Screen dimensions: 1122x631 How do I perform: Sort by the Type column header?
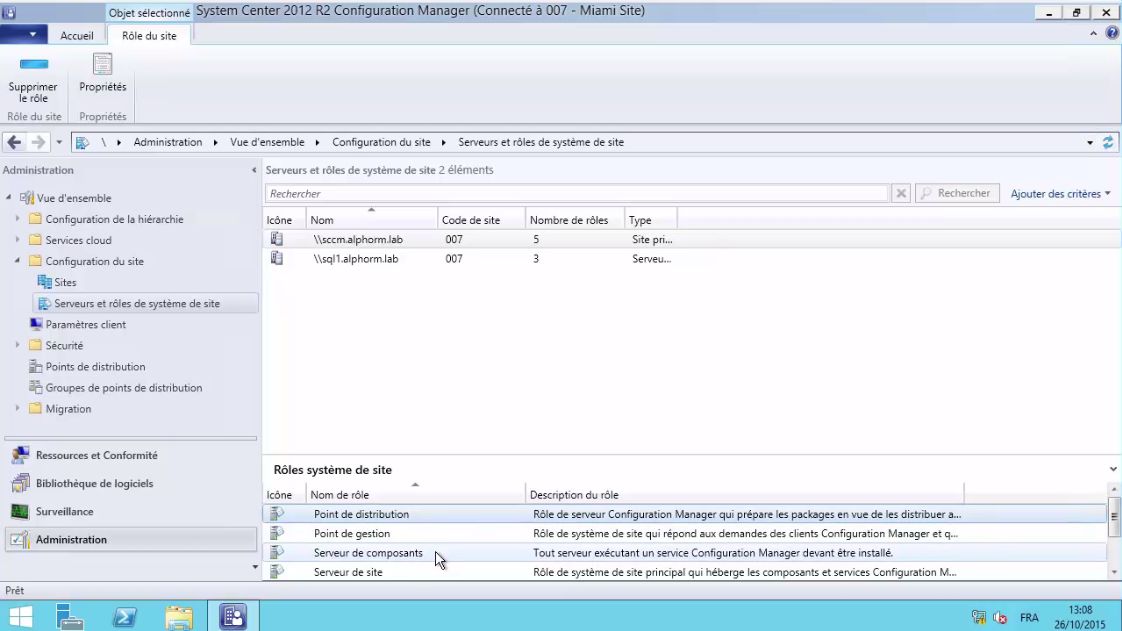[x=650, y=220]
